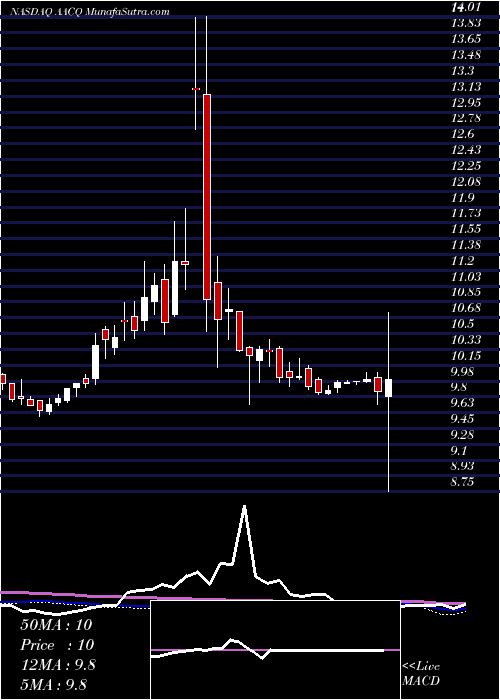Click the peak of the white volume line
500x700 pixels.
(244, 507)
